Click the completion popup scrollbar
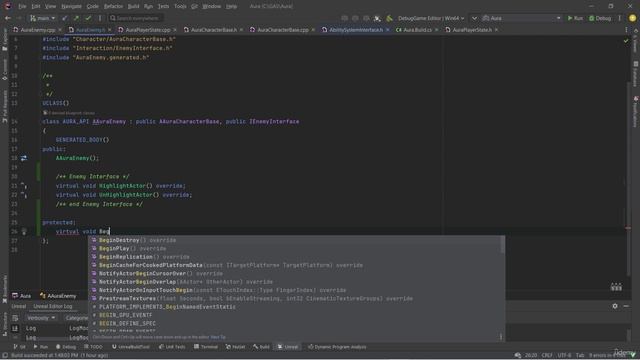The image size is (640, 360). [x=502, y=245]
